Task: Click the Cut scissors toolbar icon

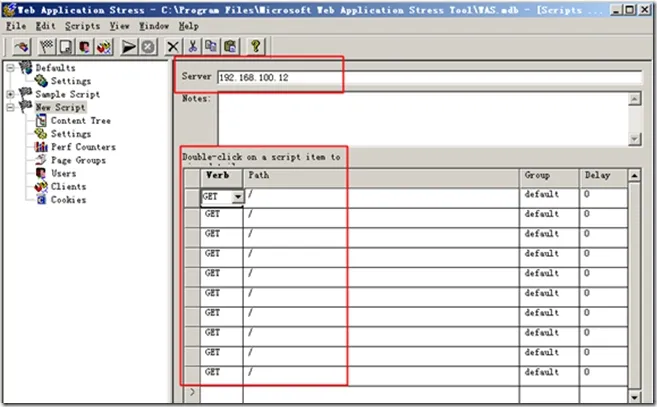Action: 192,47
